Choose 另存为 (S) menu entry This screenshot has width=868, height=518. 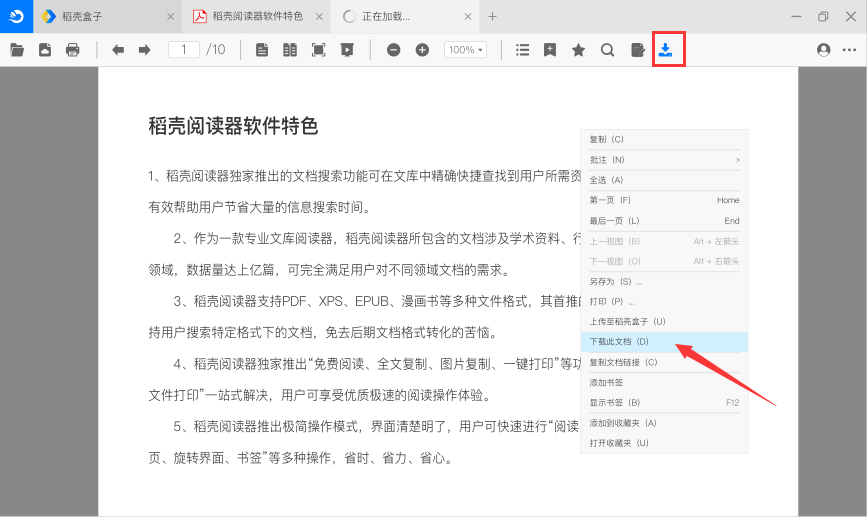(664, 282)
